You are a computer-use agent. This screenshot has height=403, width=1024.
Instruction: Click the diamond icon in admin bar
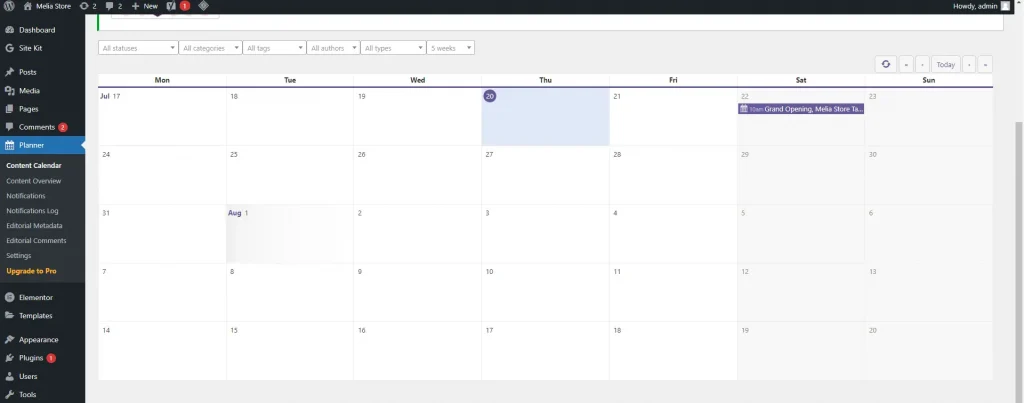tap(204, 6)
